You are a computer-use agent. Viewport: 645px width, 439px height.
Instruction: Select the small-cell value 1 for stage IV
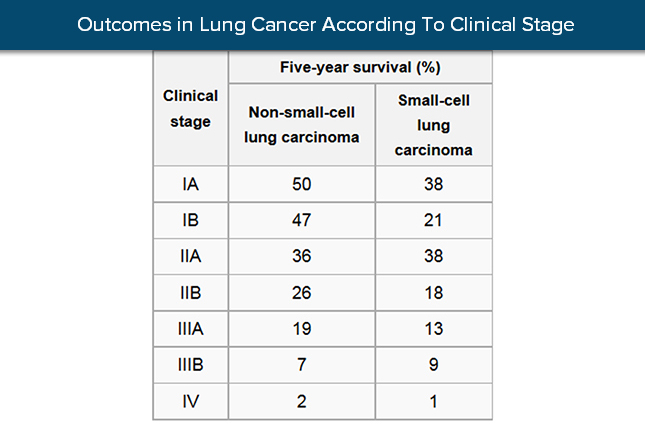pos(433,401)
